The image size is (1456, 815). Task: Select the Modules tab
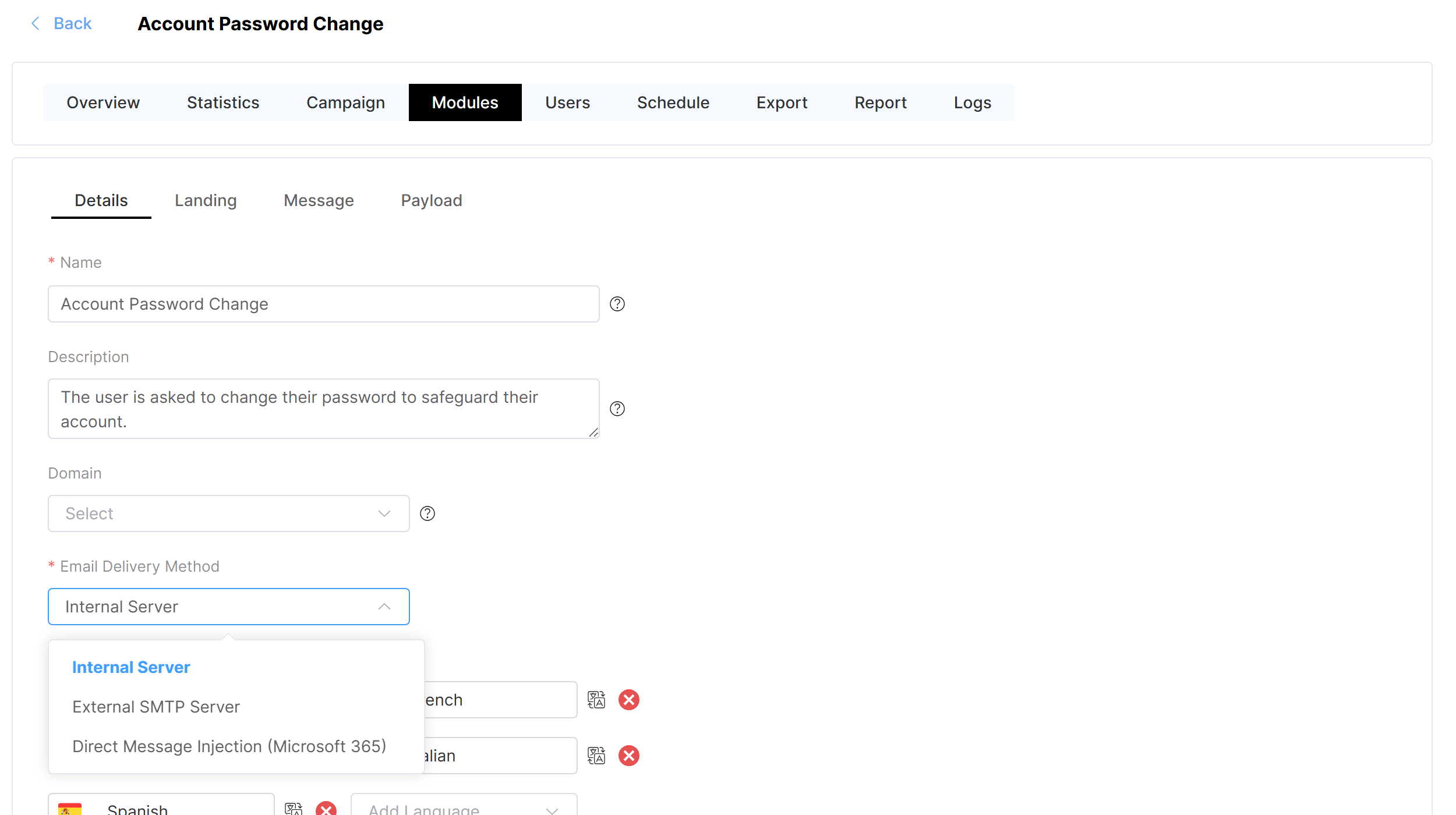pos(465,102)
